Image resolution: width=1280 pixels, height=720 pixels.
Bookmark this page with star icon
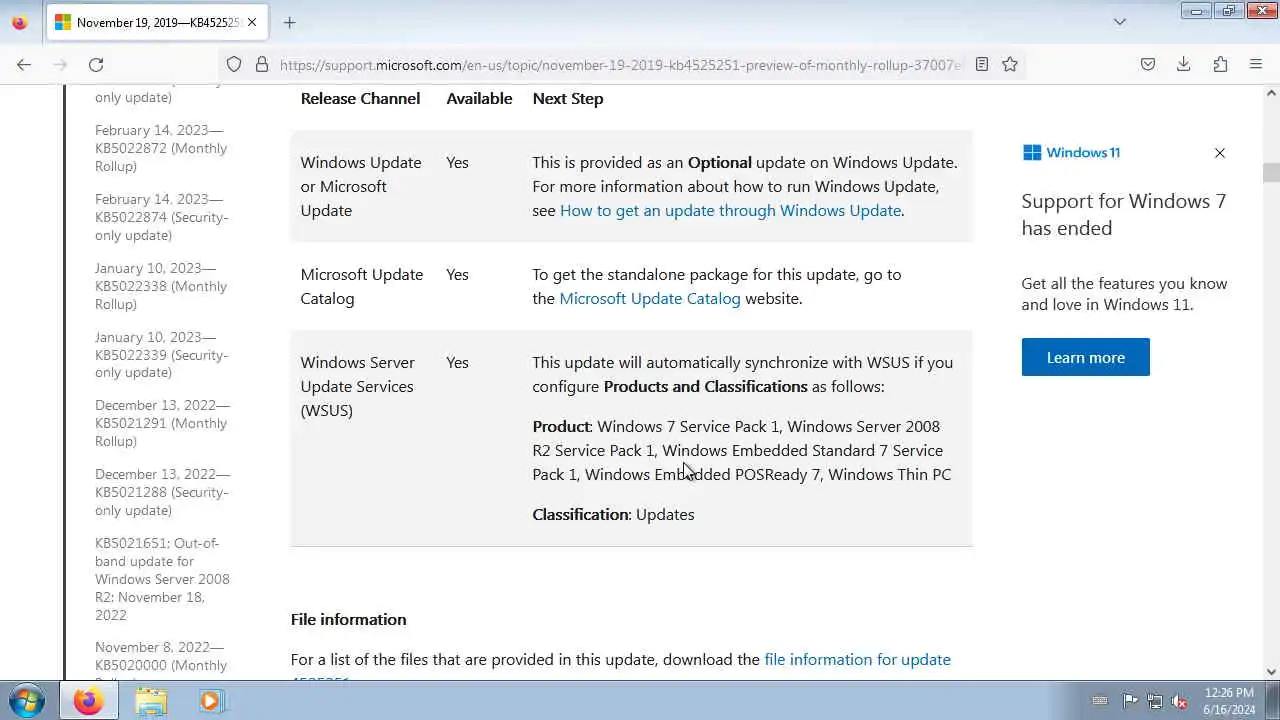[1010, 64]
